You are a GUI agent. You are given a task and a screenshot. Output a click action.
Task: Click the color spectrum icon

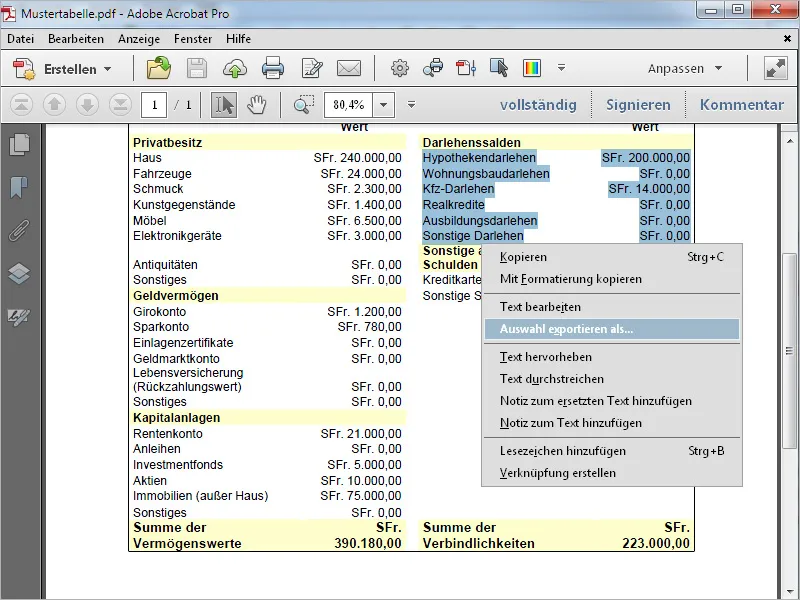pyautogui.click(x=532, y=68)
